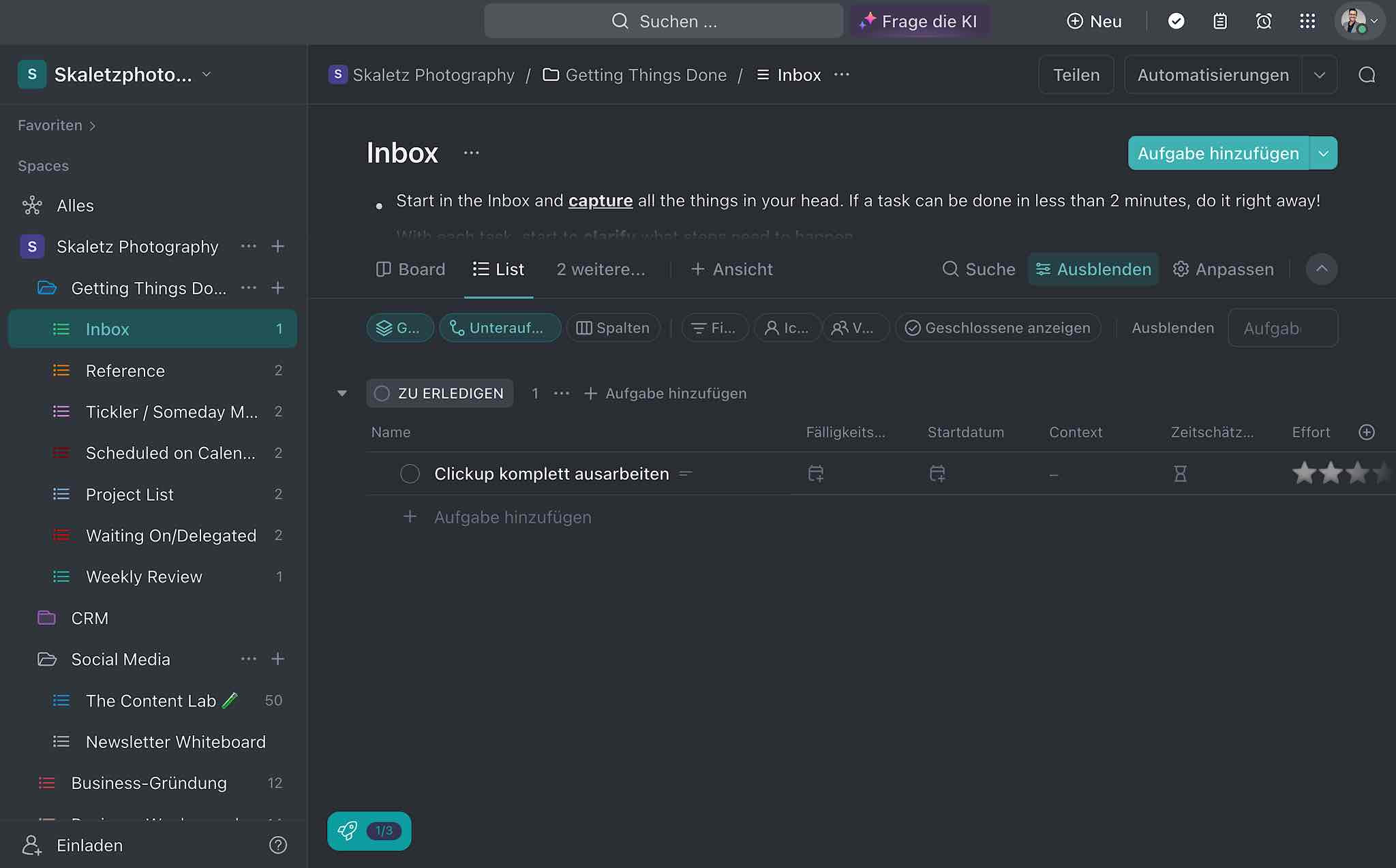Toggle the Unteraufgaben pill
The image size is (1396, 868).
coord(500,328)
